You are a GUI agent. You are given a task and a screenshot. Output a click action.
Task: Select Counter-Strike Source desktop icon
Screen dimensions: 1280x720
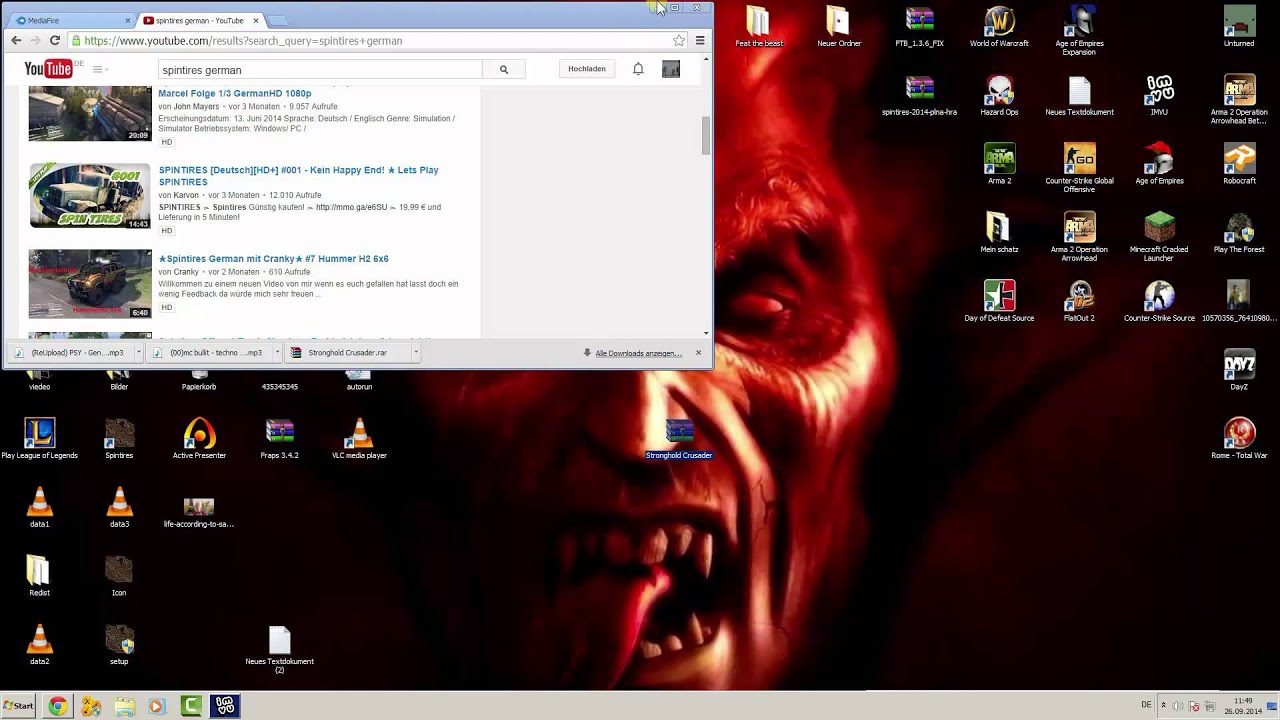coord(1159,302)
